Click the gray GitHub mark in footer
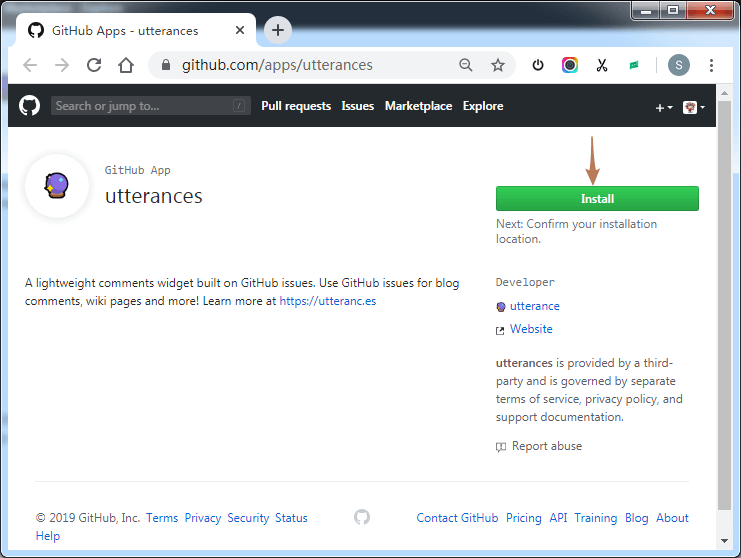Screen dimensions: 741x558 362,517
